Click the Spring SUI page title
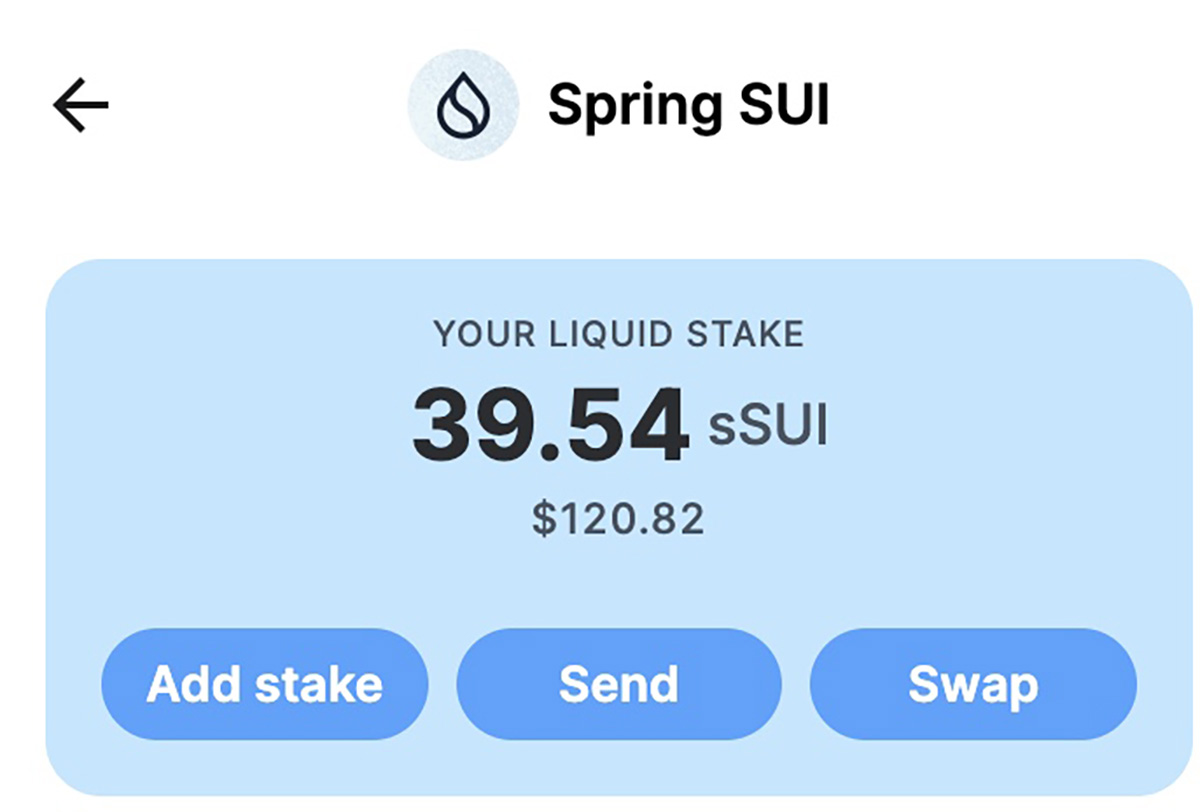 point(689,105)
